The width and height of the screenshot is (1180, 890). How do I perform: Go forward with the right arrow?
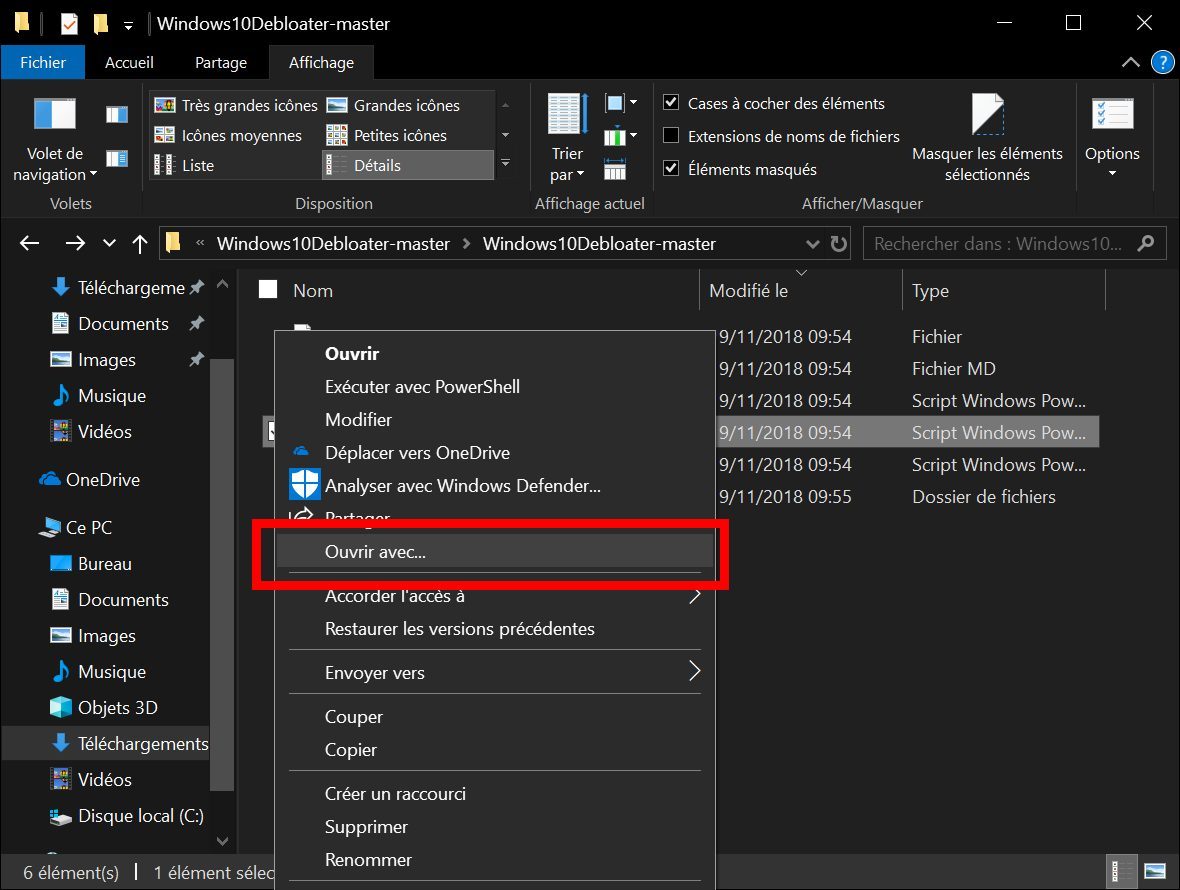pos(75,243)
